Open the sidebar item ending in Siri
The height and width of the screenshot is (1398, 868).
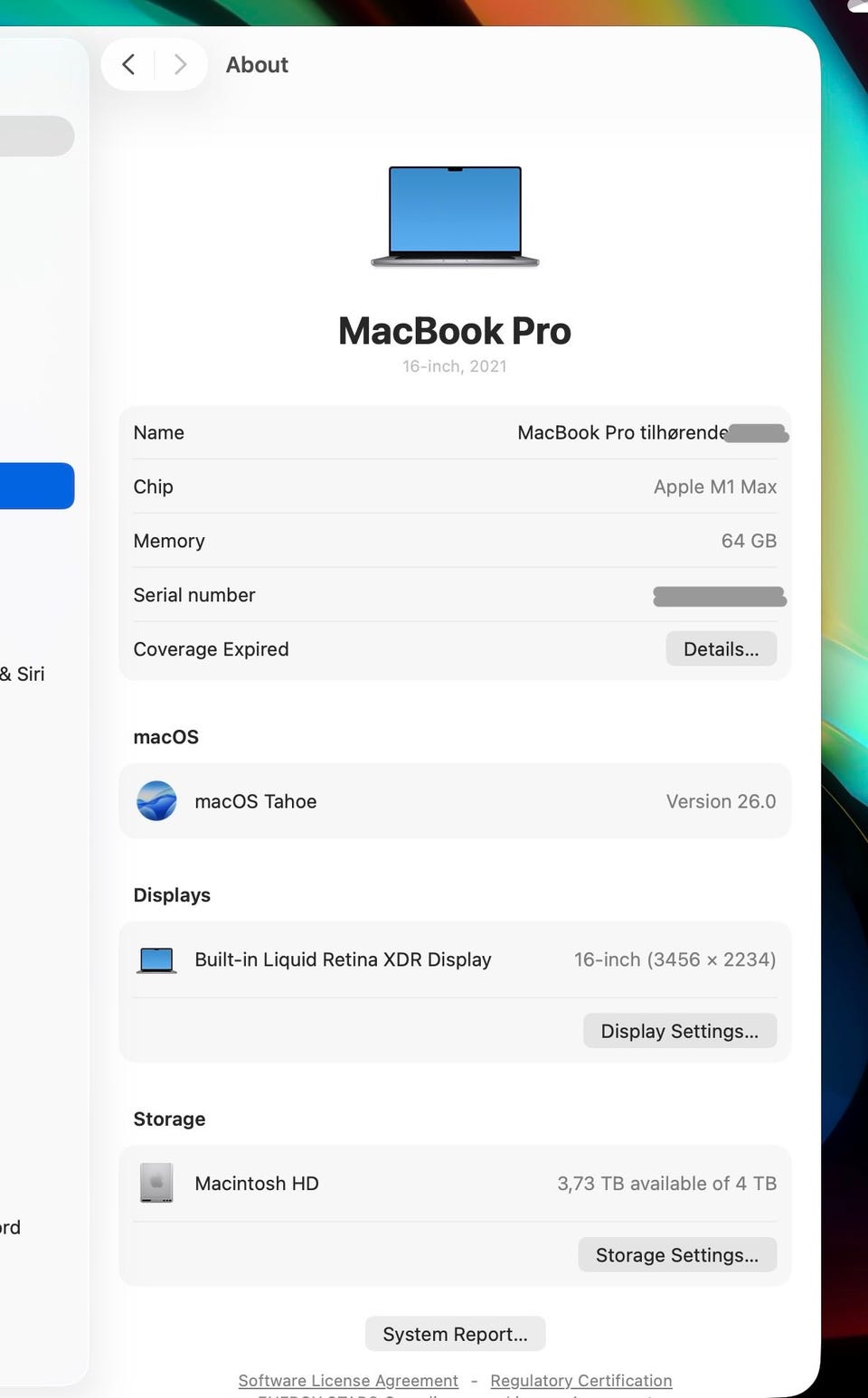tap(23, 674)
